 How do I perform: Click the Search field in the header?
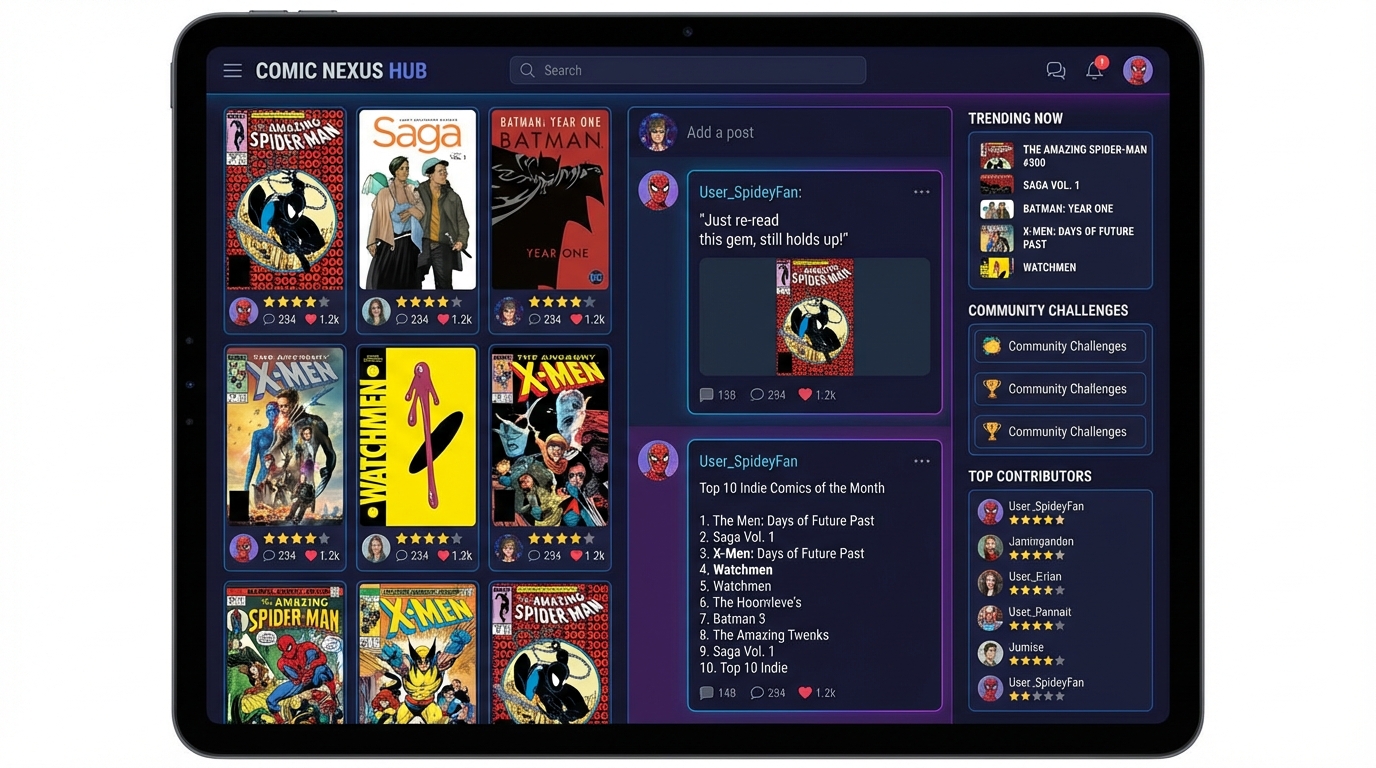click(688, 70)
